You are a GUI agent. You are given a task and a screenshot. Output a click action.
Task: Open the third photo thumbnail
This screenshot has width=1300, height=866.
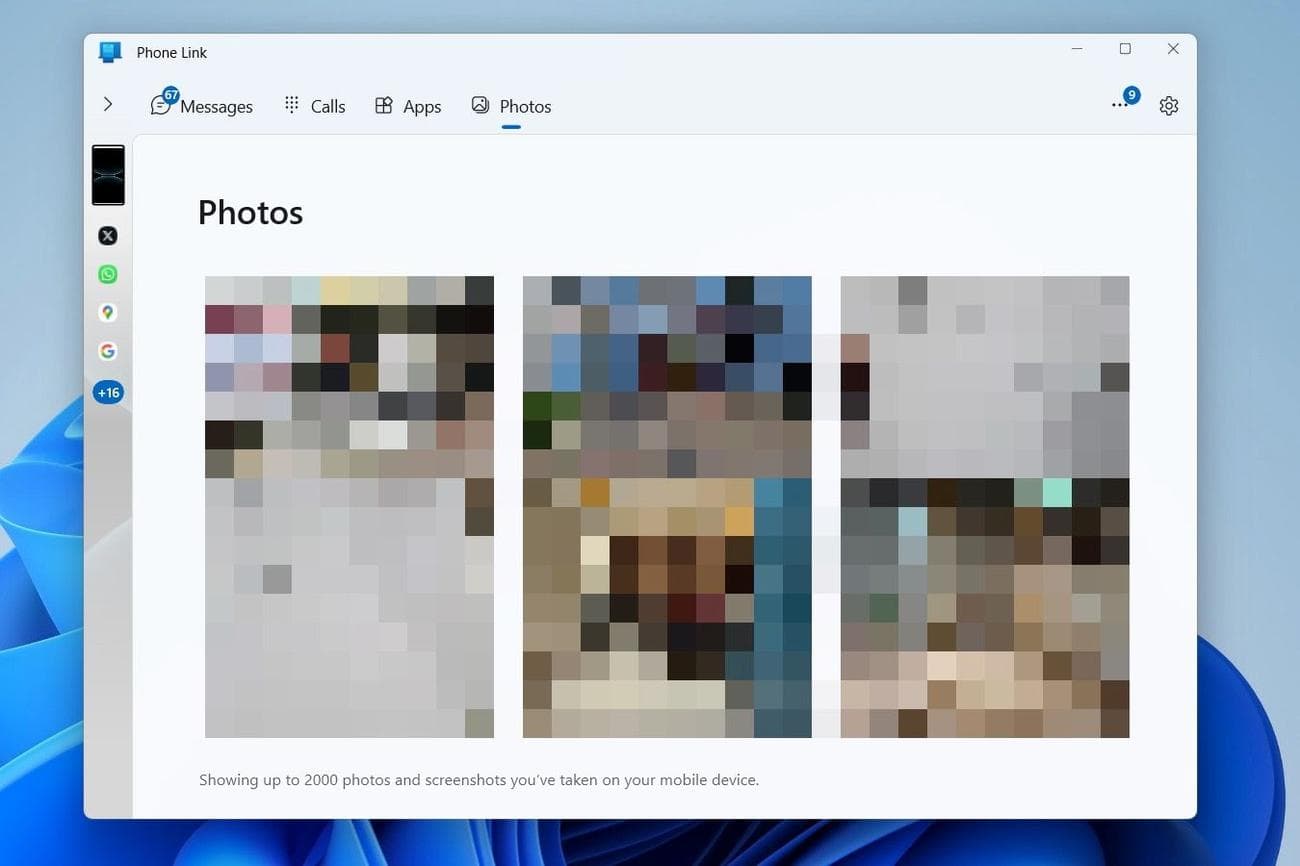(985, 507)
